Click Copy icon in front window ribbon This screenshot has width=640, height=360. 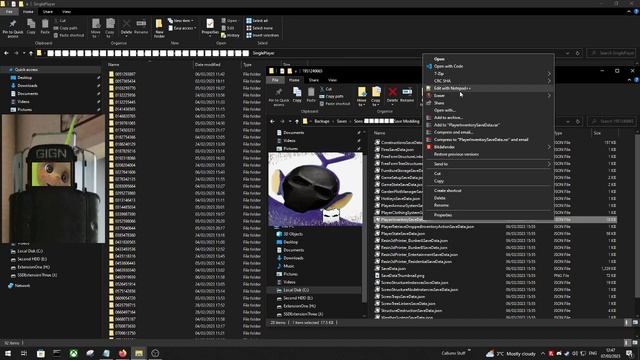pyautogui.click(x=297, y=95)
